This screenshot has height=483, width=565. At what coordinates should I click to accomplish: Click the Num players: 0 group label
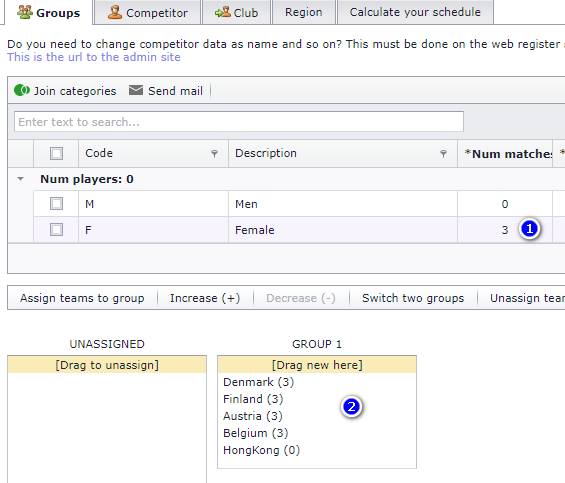tap(87, 179)
